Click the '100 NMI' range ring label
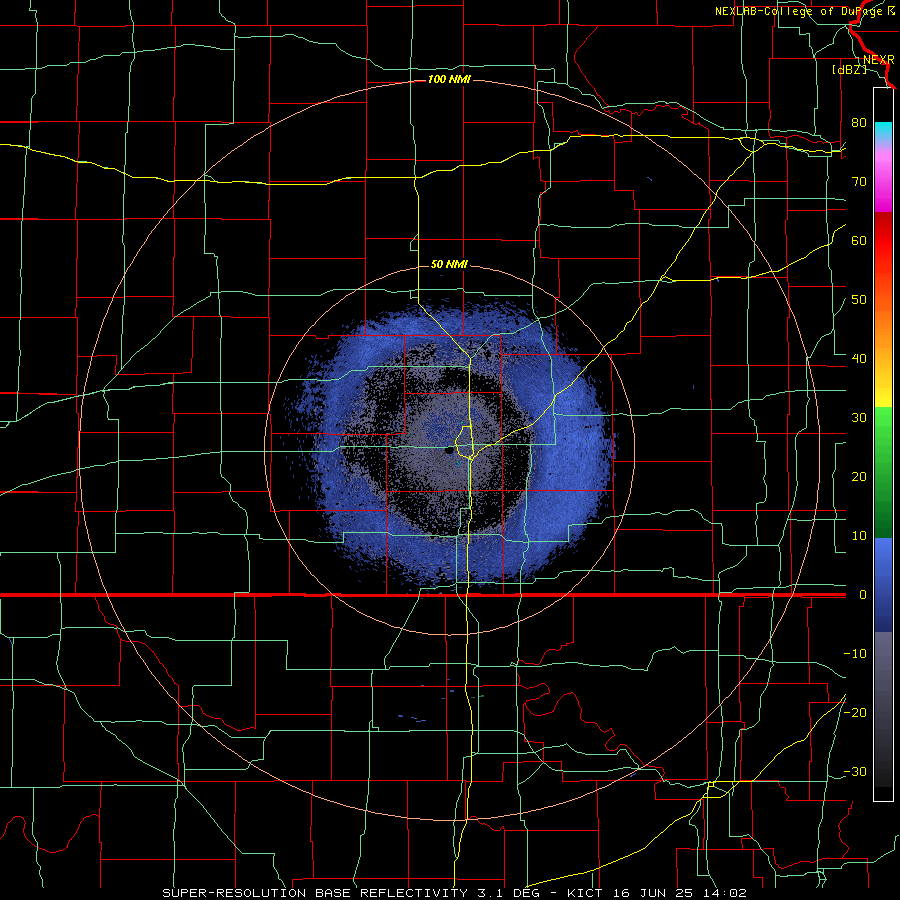 [x=449, y=79]
